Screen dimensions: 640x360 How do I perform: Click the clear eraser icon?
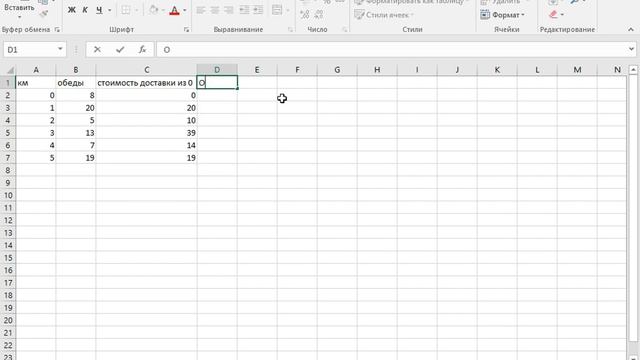(x=553, y=15)
